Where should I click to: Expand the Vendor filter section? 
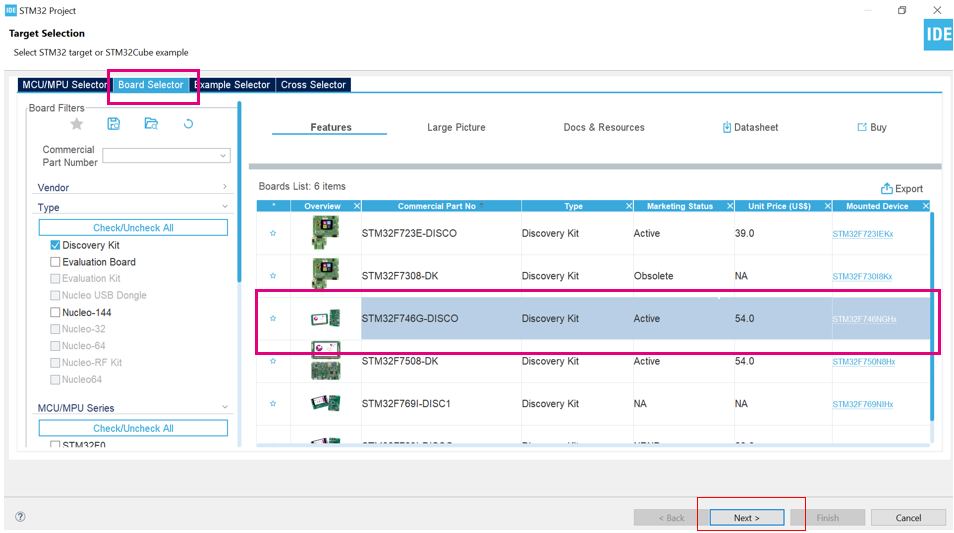pos(225,187)
